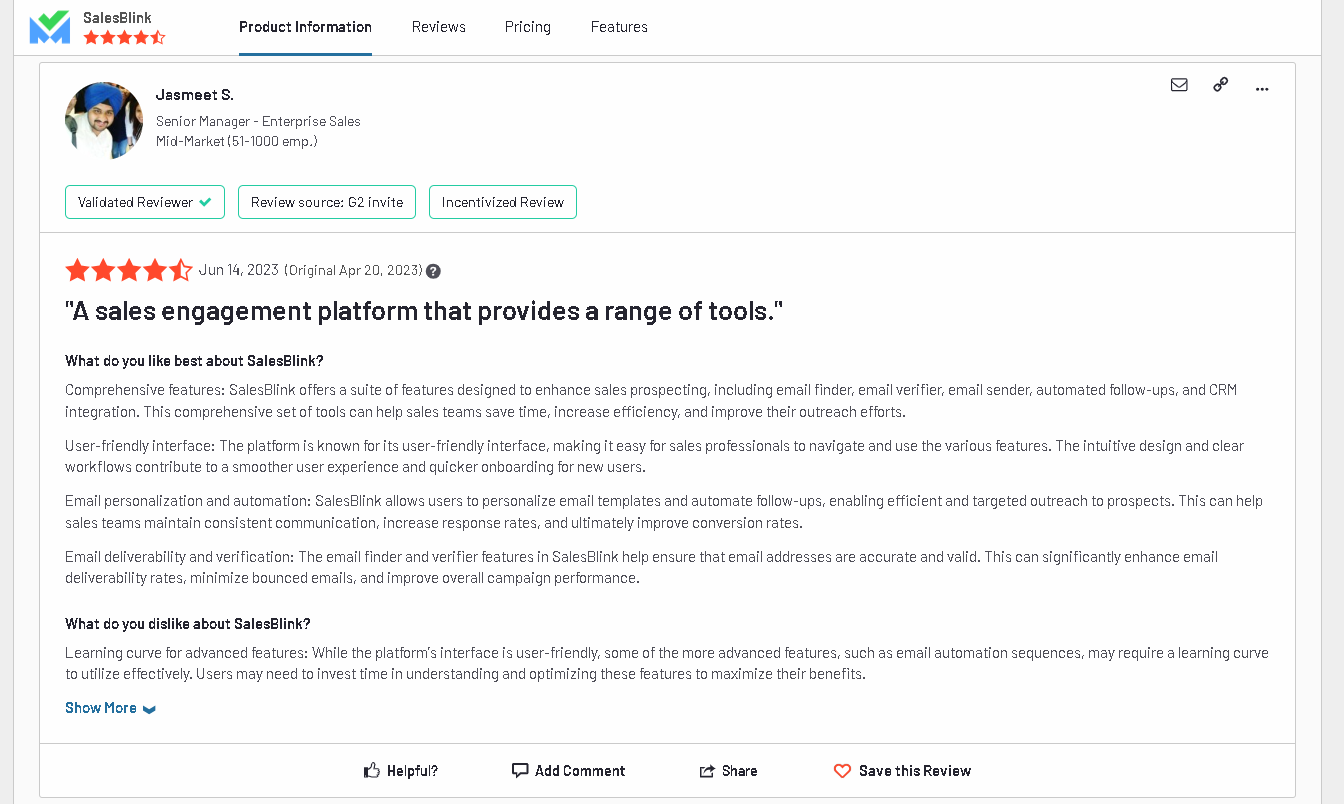Viewport: 1344px width, 804px height.
Task: Click the Incentivized Review badge
Action: [x=503, y=202]
